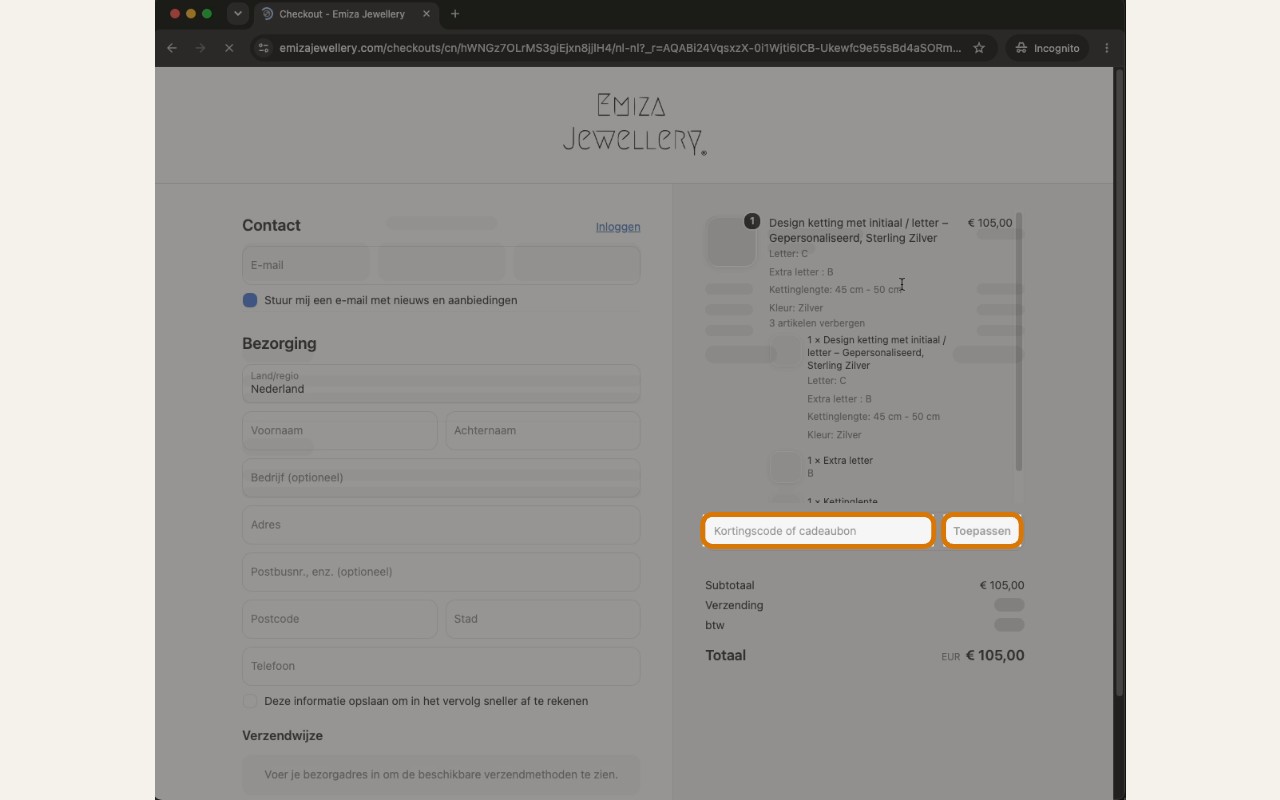Open the Chrome three-dot menu
The height and width of the screenshot is (800, 1280).
1106,48
